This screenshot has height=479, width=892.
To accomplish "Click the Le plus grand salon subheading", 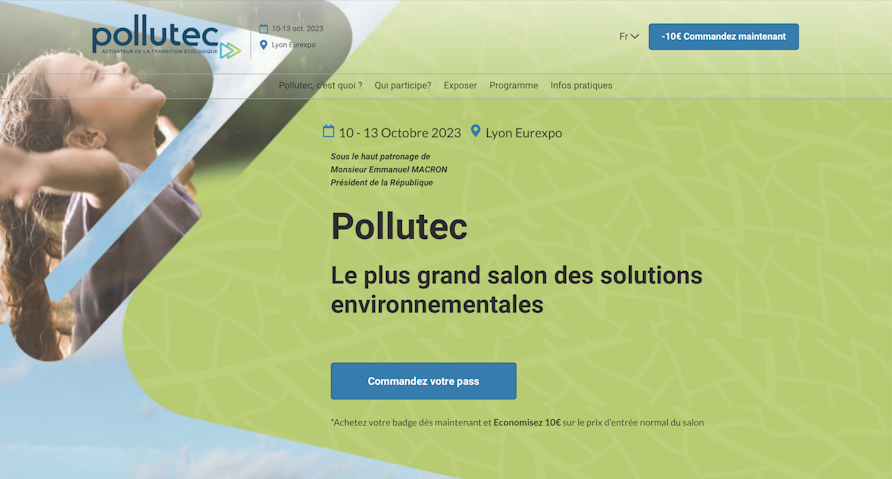I will click(517, 290).
